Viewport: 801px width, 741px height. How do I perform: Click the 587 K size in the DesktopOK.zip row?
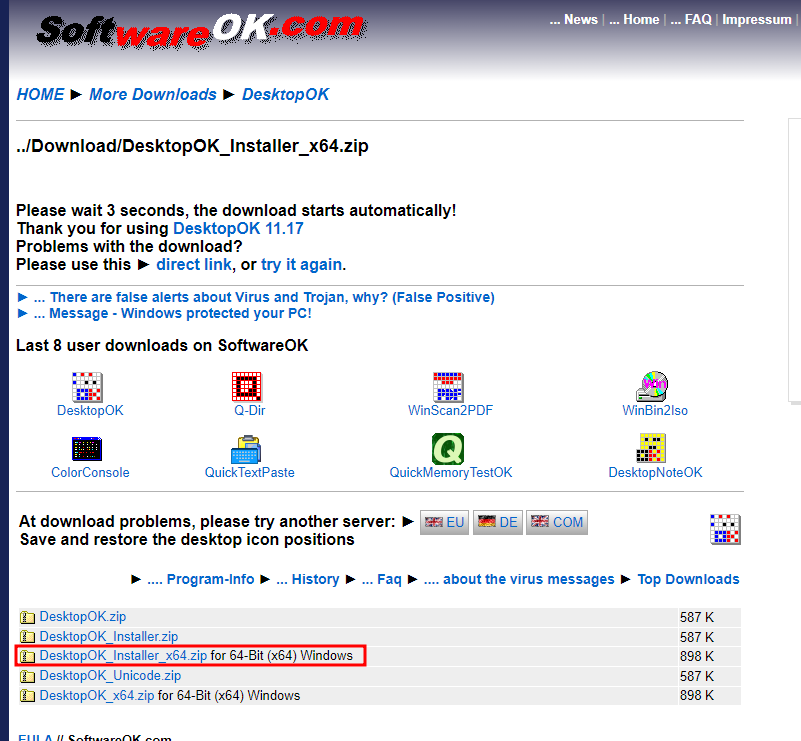pyautogui.click(x=697, y=617)
